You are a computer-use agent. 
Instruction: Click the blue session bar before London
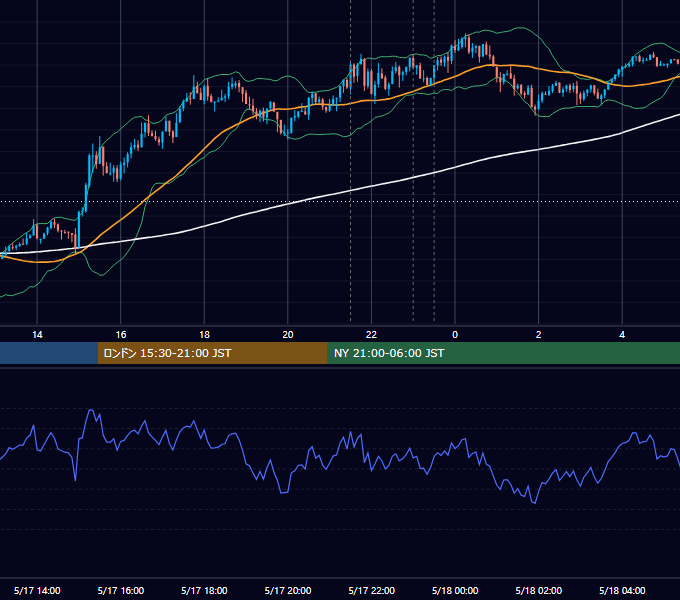coord(49,353)
